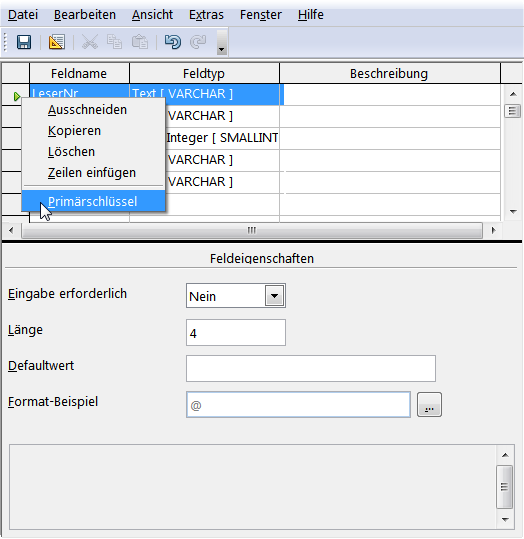
Task: Open the Extras menu
Action: [x=206, y=15]
